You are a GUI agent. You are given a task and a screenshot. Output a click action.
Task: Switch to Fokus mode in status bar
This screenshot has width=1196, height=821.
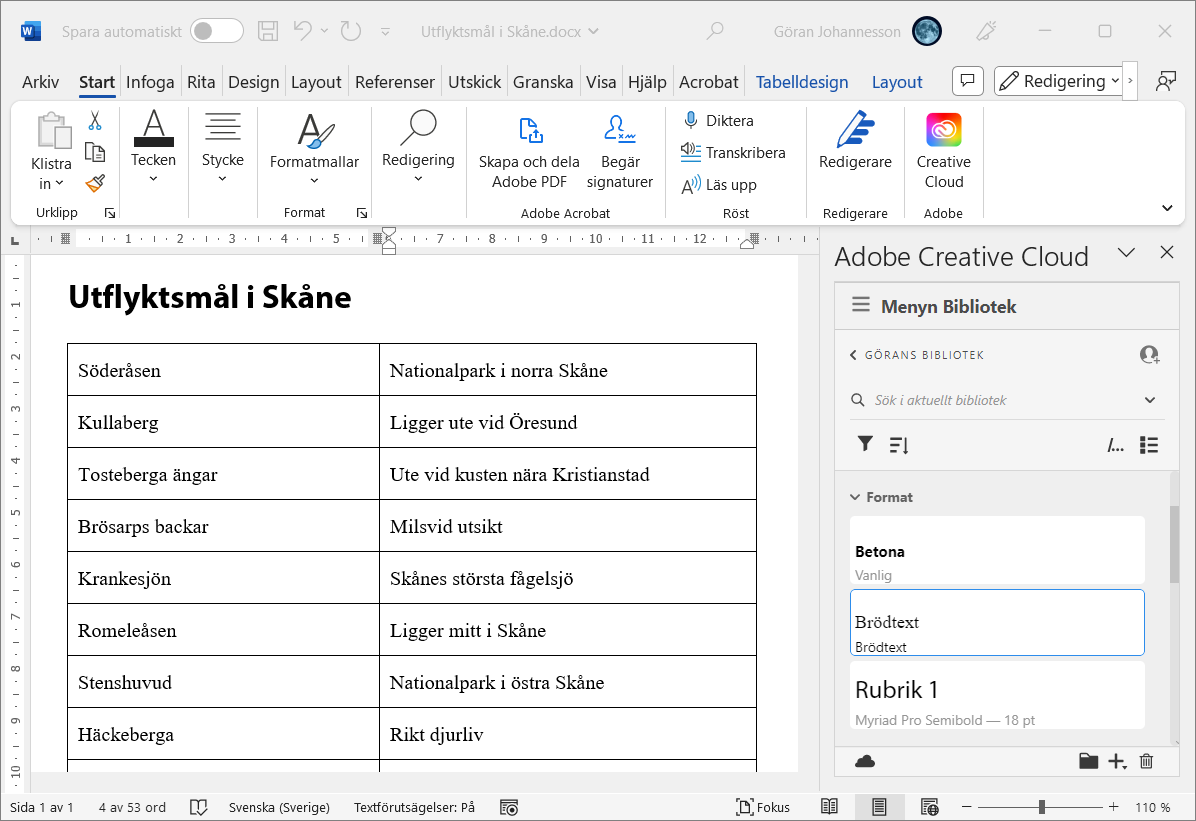coord(763,807)
